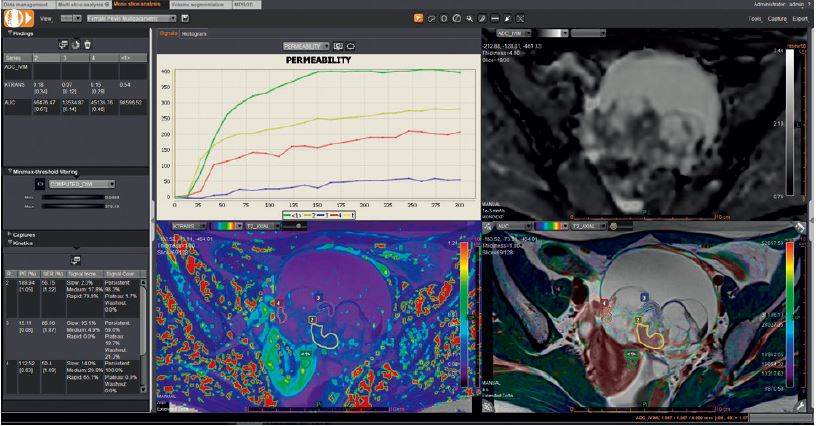816x426 pixels.
Task: Open the PERMEABILITY dropdown
Action: 306,46
